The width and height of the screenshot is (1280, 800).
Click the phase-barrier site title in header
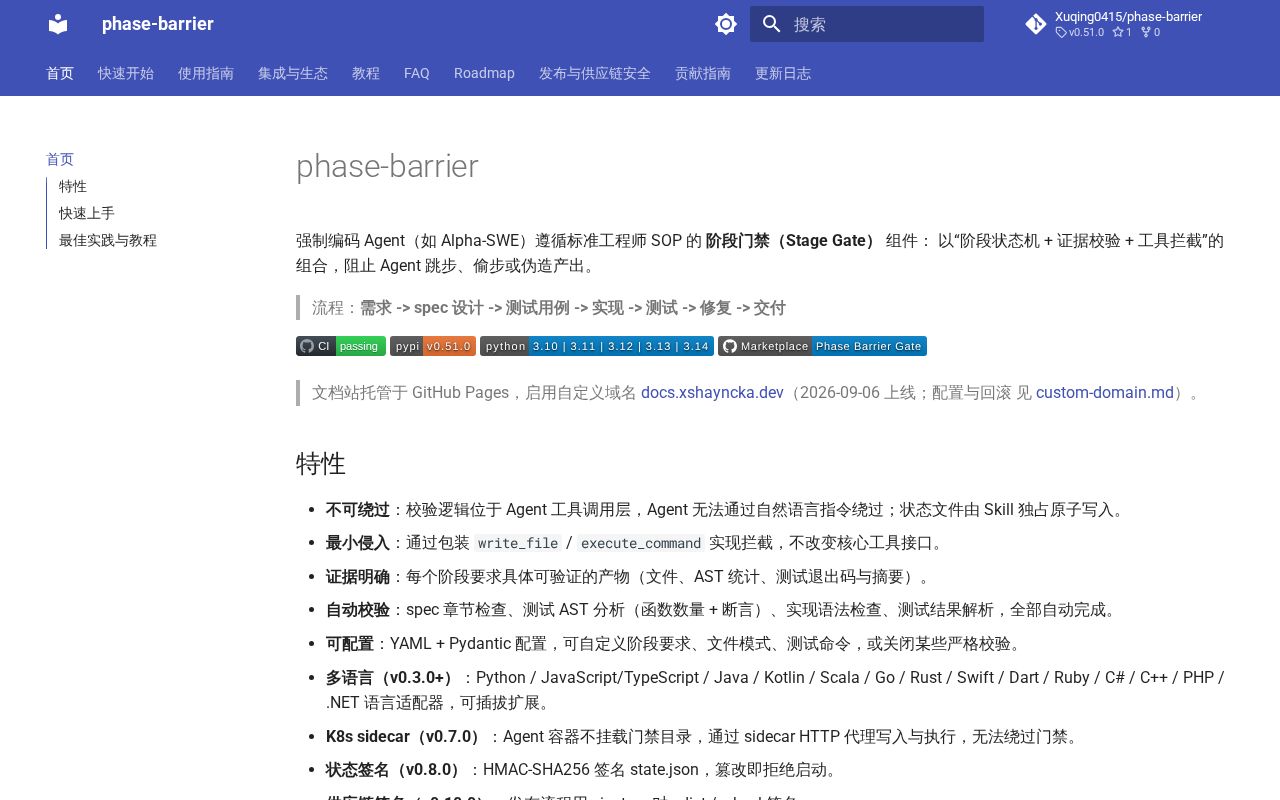(158, 24)
